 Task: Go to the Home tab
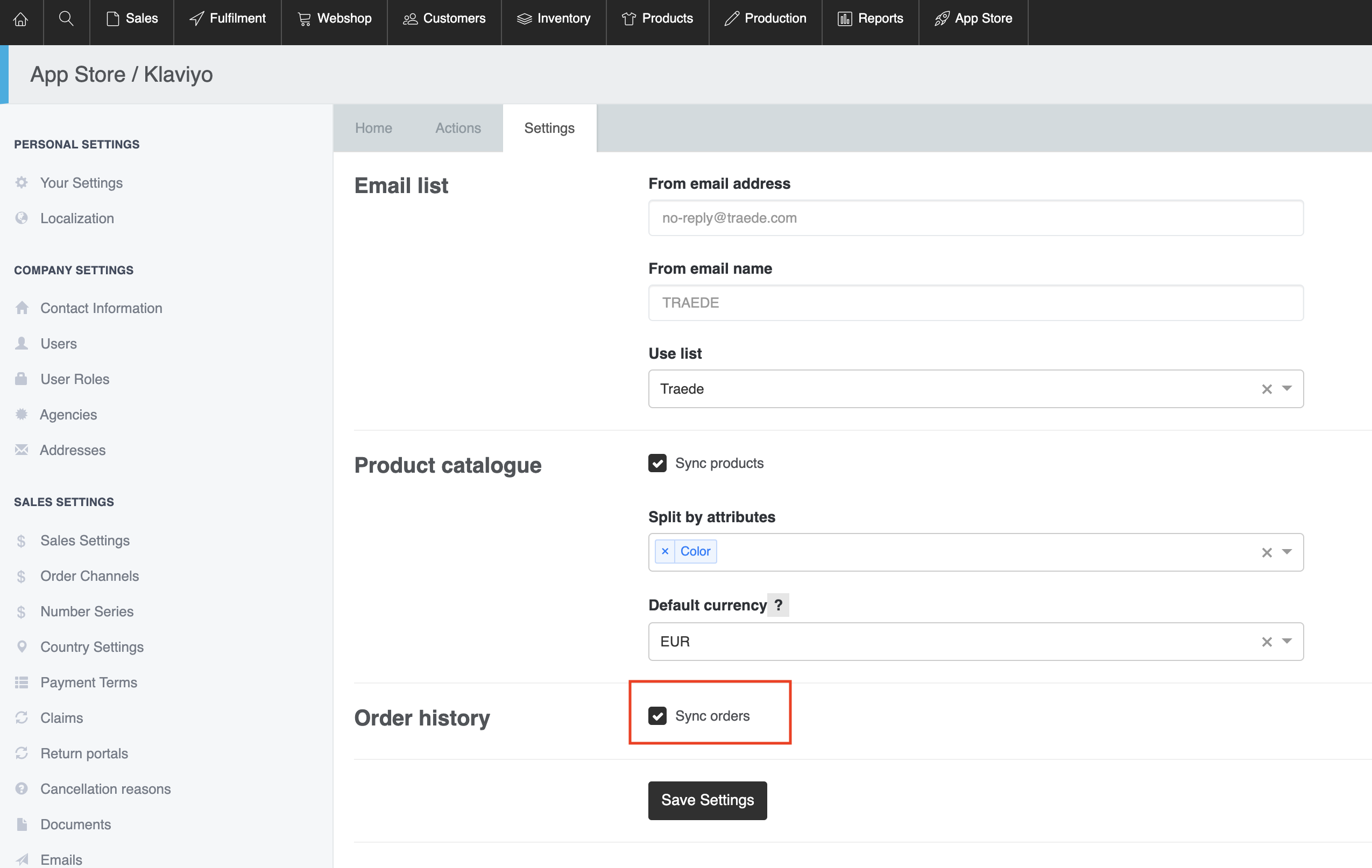point(373,127)
